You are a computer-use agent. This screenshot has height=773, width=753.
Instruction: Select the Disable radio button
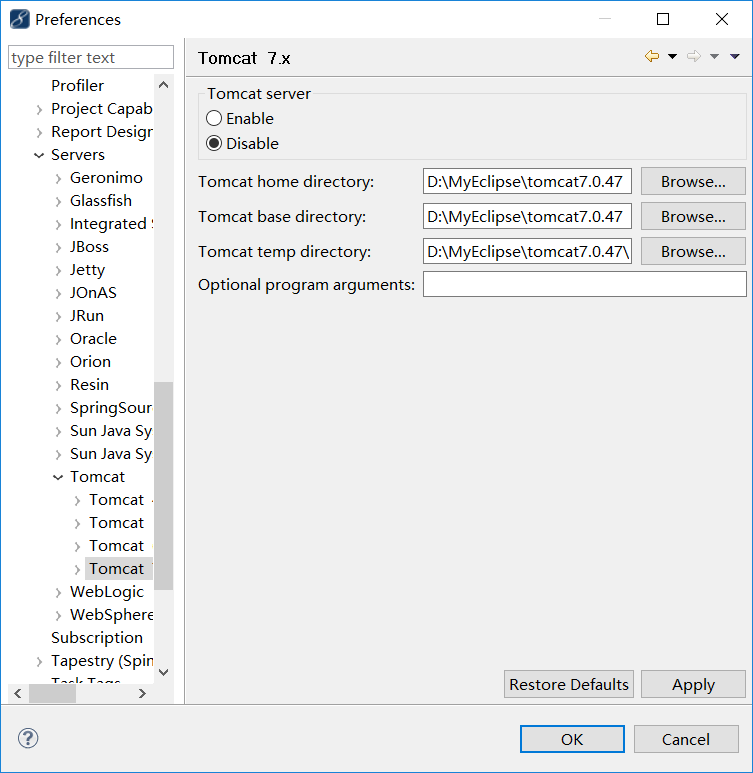tap(214, 144)
